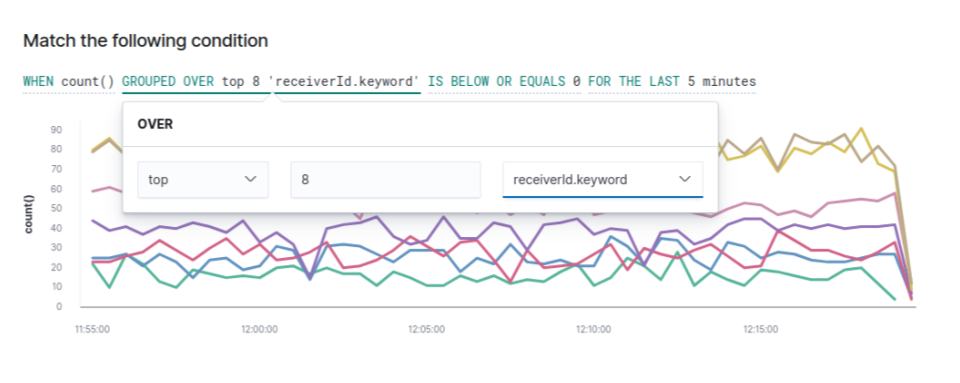Click the chevron arrow of the top selector
960x383 pixels.
250,179
